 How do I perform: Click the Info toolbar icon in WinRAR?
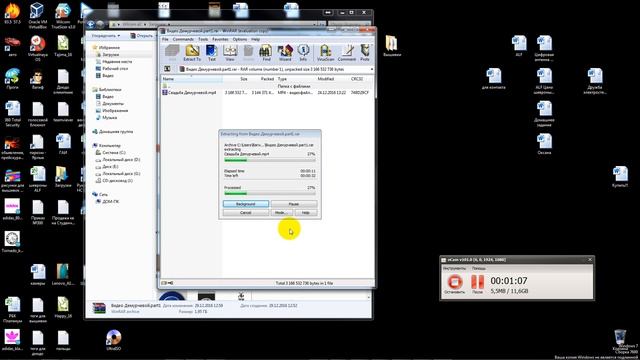[303, 53]
